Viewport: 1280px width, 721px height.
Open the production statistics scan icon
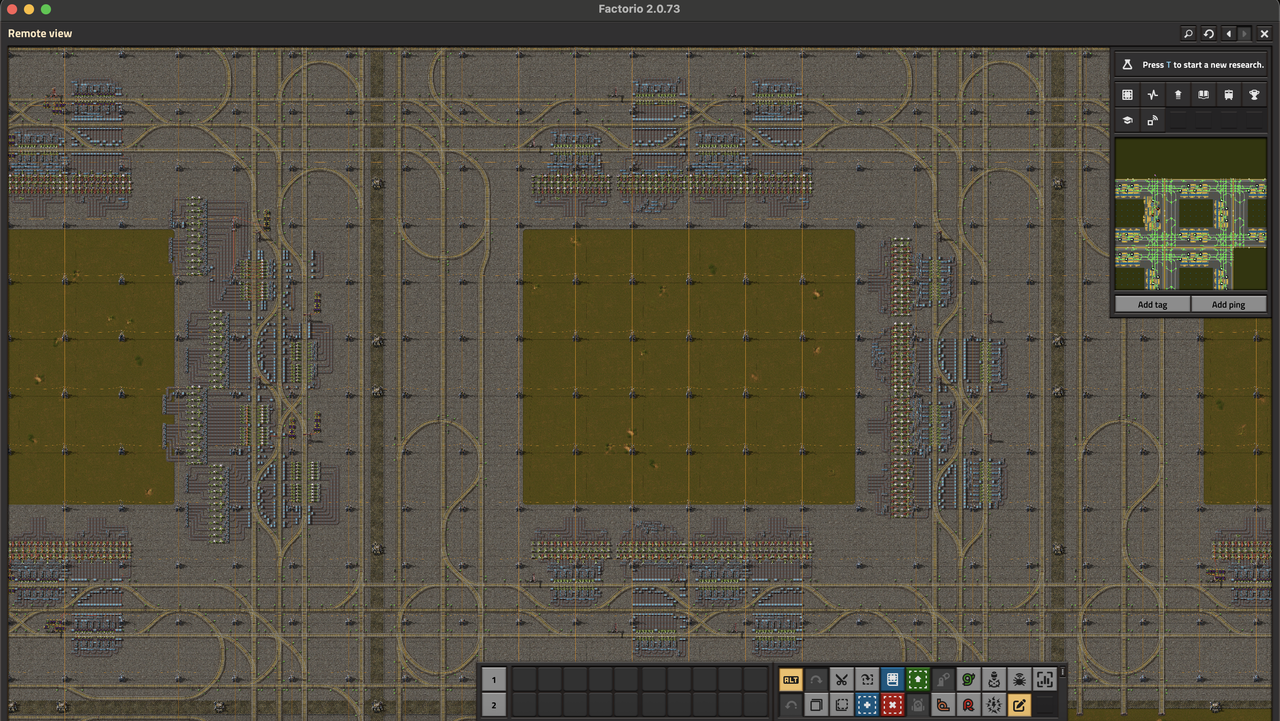click(x=1044, y=680)
